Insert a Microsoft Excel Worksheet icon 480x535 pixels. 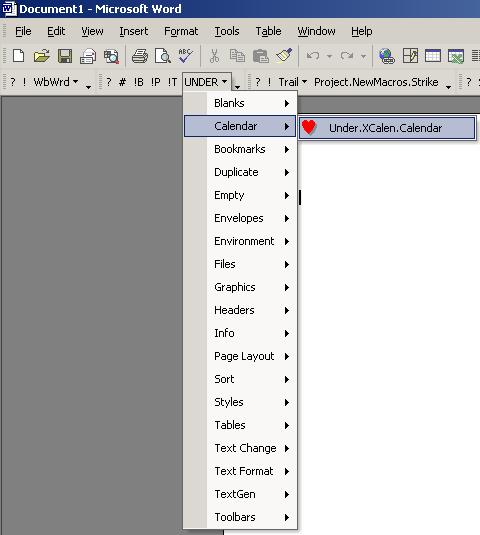coord(456,56)
